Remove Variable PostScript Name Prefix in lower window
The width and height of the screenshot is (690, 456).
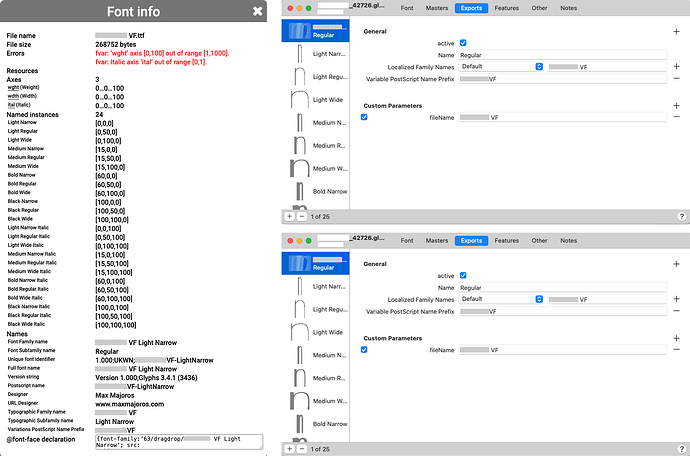[677, 312]
